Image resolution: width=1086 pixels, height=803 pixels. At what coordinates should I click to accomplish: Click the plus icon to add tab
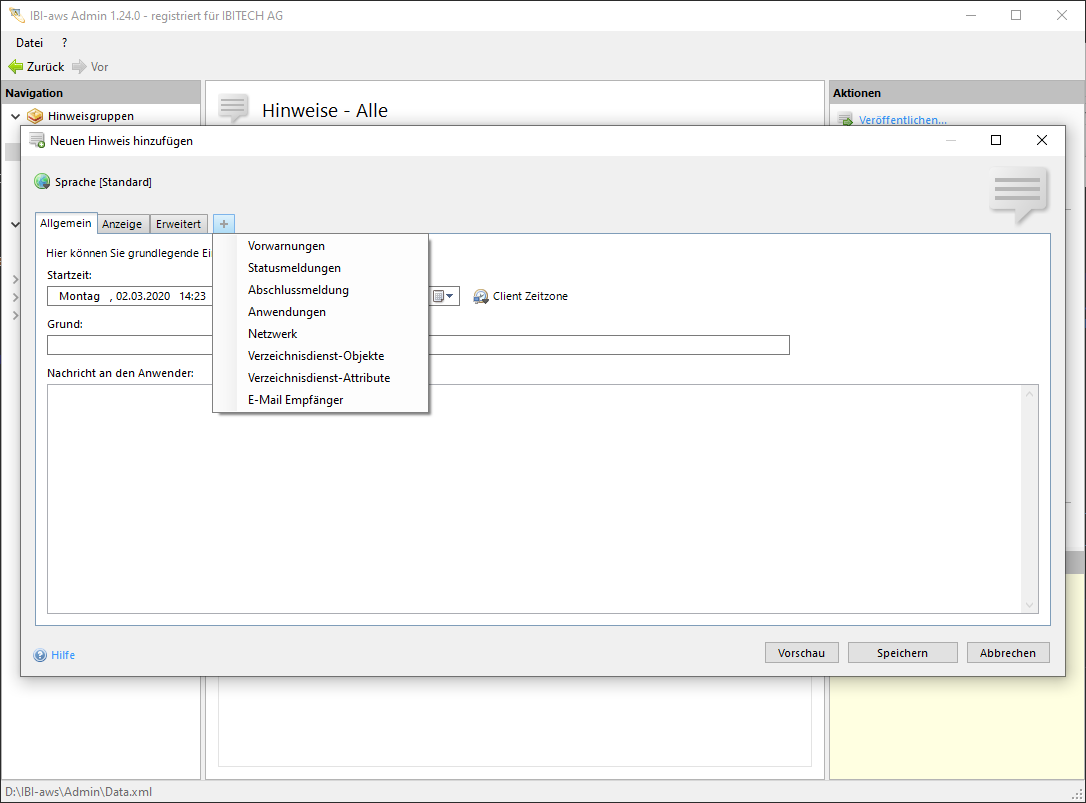point(224,224)
